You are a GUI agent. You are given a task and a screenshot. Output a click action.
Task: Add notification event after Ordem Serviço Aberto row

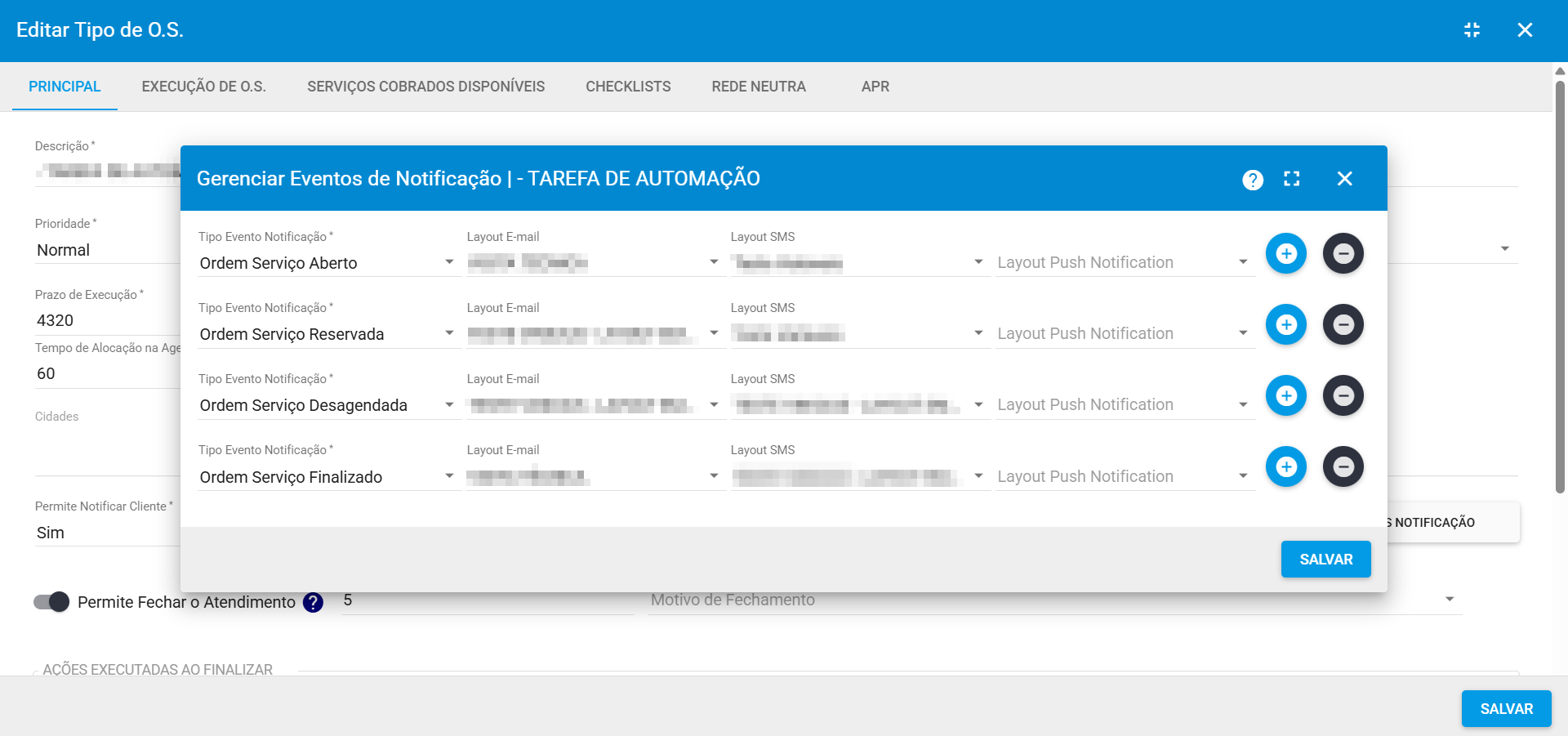[x=1286, y=253]
